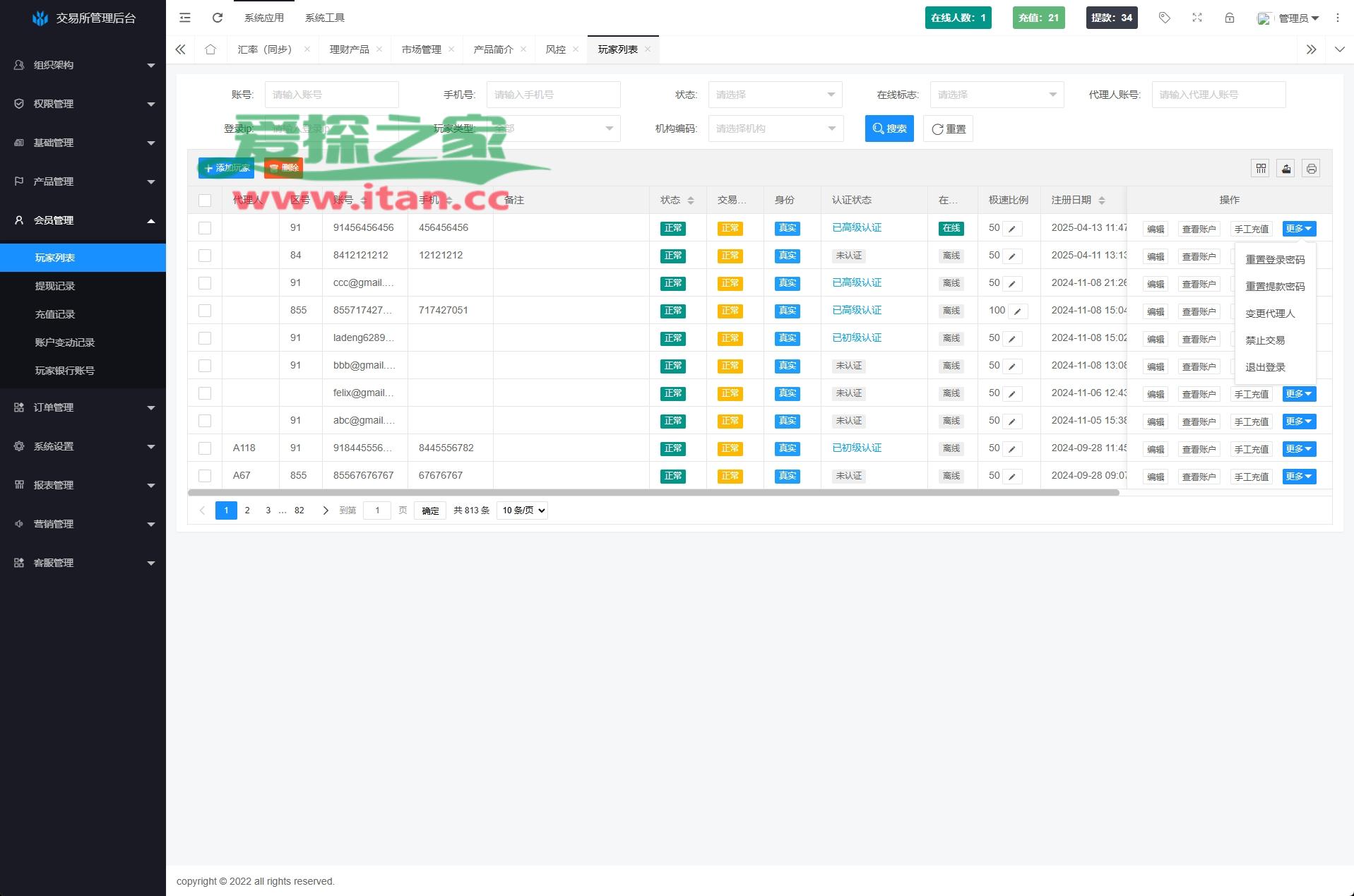Check the row for agent A118
The image size is (1354, 896).
coord(205,448)
